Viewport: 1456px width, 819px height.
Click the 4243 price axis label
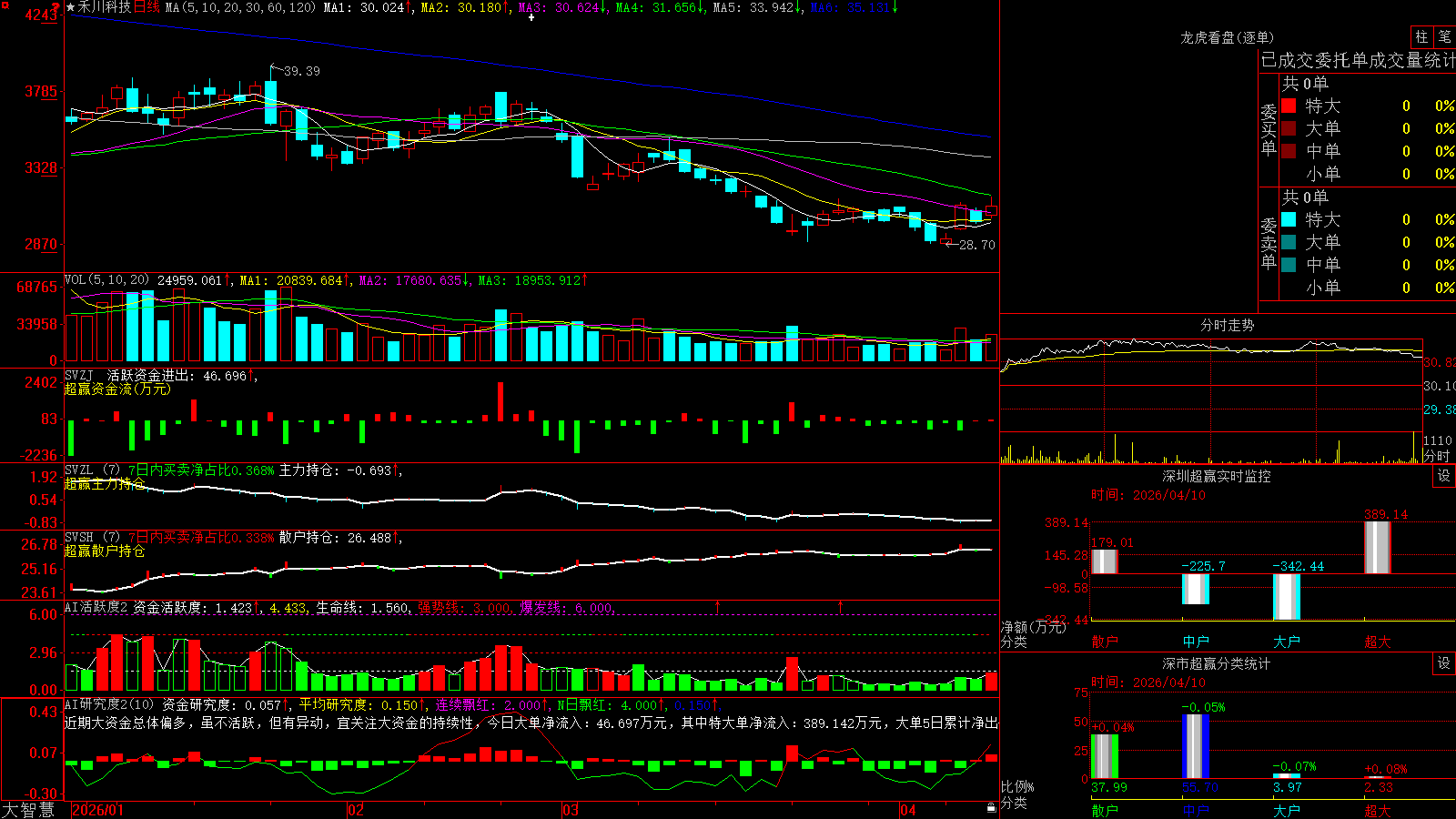click(42, 15)
